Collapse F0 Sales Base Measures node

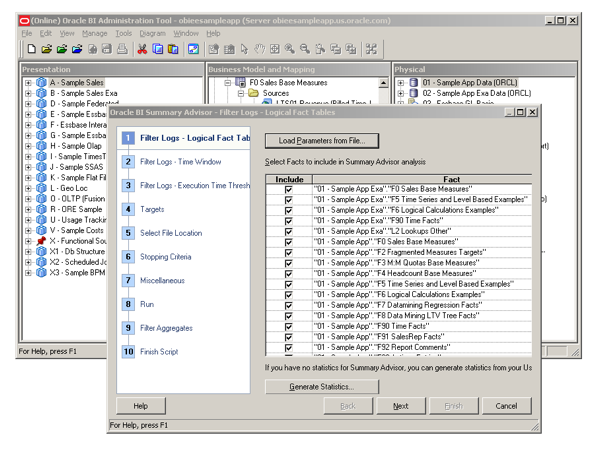(x=228, y=82)
